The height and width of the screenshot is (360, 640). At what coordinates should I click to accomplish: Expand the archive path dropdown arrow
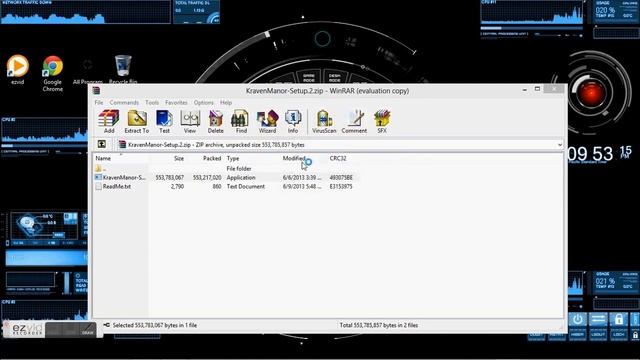click(560, 144)
